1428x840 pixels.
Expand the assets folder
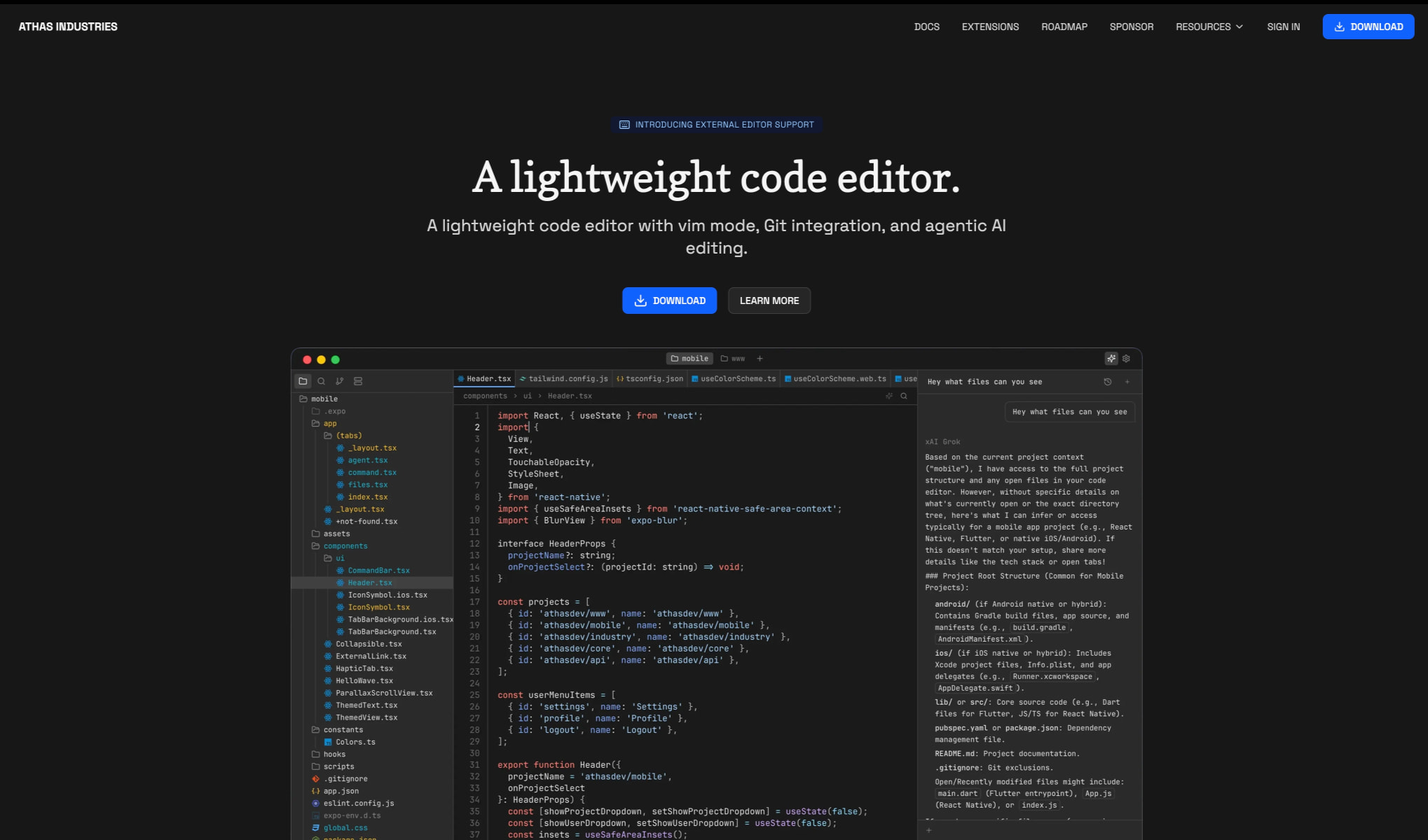pyautogui.click(x=331, y=534)
